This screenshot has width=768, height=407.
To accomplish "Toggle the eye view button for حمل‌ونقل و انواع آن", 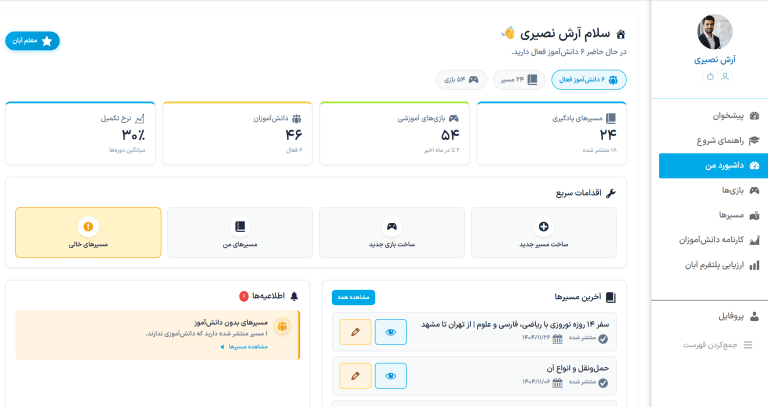I will [x=391, y=375].
